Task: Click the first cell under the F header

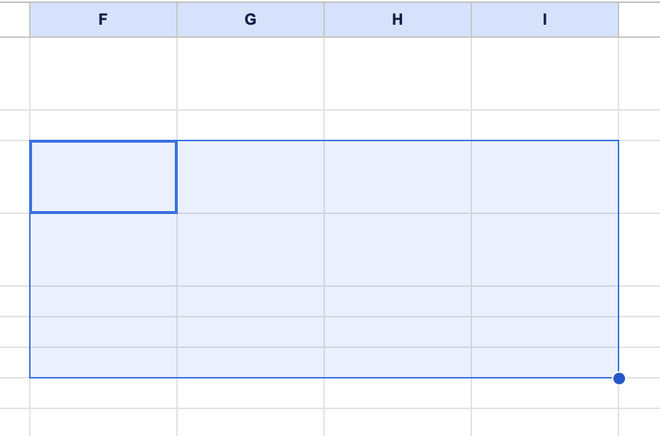Action: (103, 73)
